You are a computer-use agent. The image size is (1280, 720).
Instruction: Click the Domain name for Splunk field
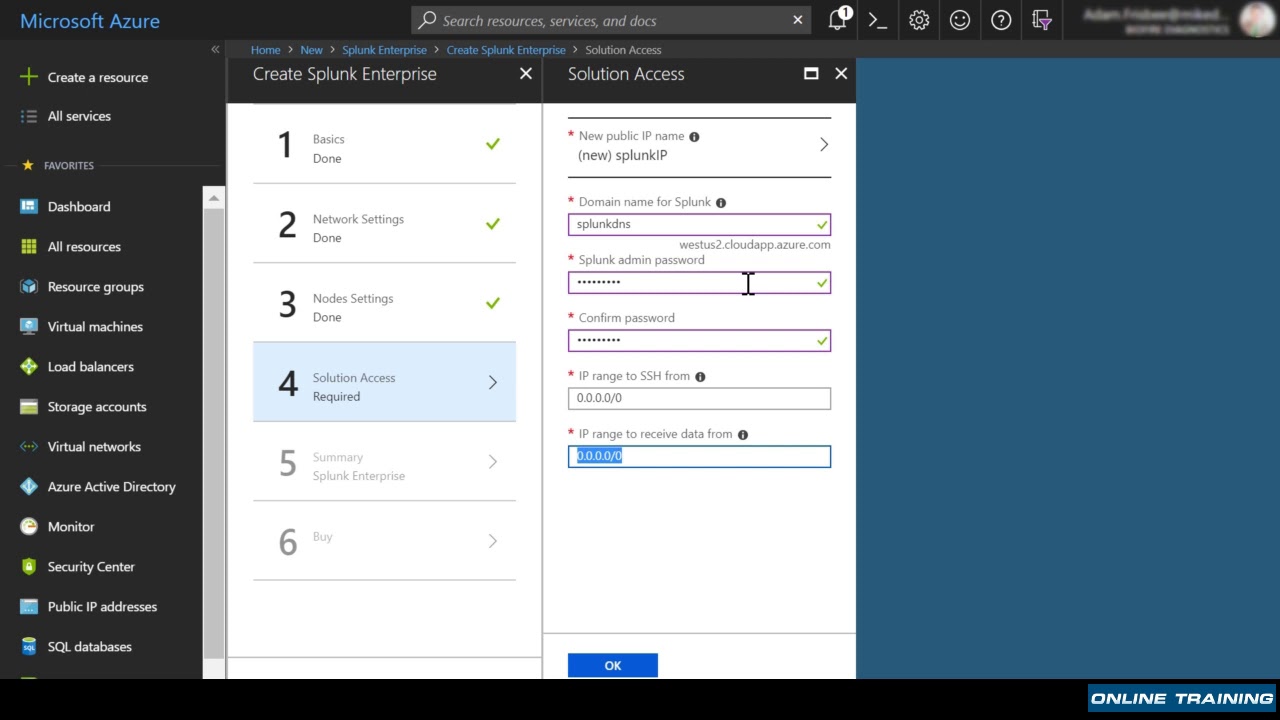coord(699,224)
